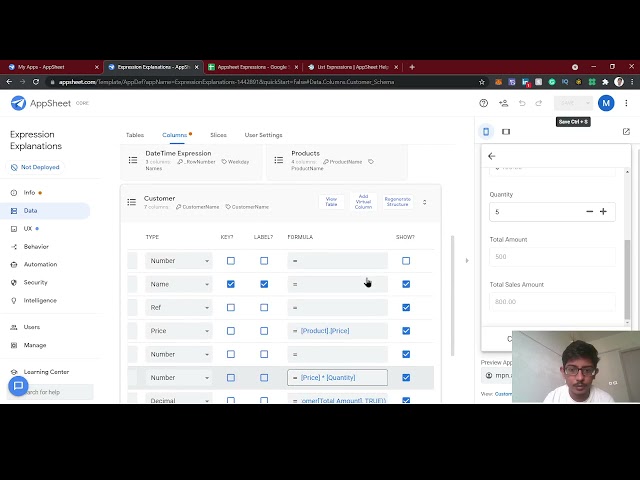Click Regenerate Structure button
640x480 pixels.
(x=398, y=202)
